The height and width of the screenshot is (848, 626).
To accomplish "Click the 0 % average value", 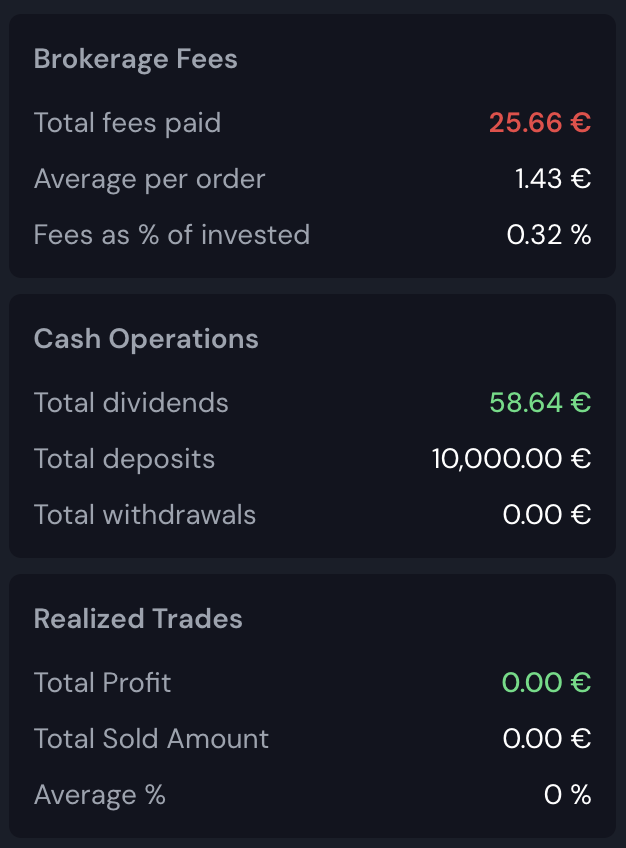I will coord(568,794).
